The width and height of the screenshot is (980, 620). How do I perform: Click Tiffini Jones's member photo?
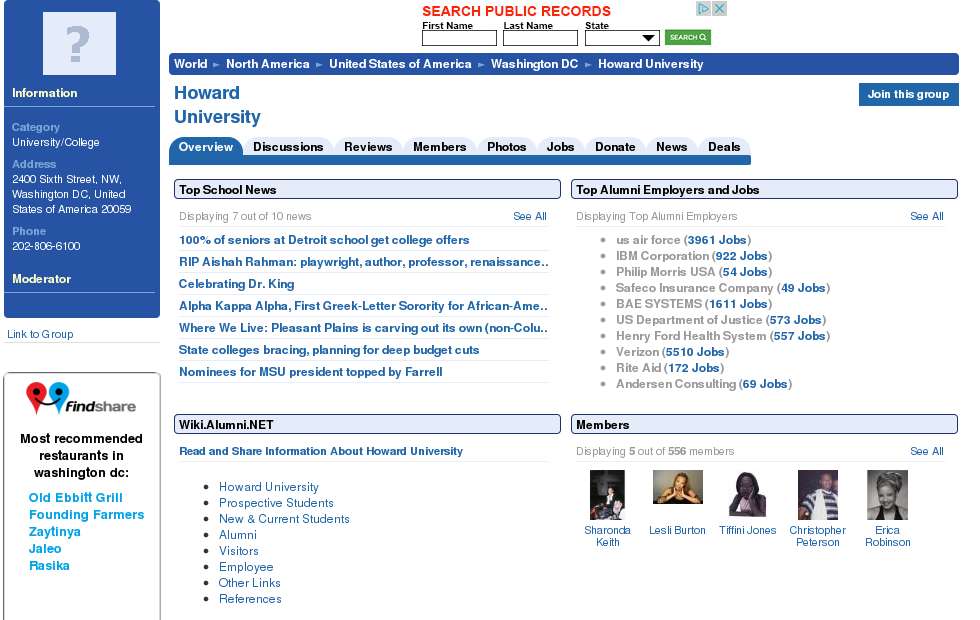pos(748,494)
